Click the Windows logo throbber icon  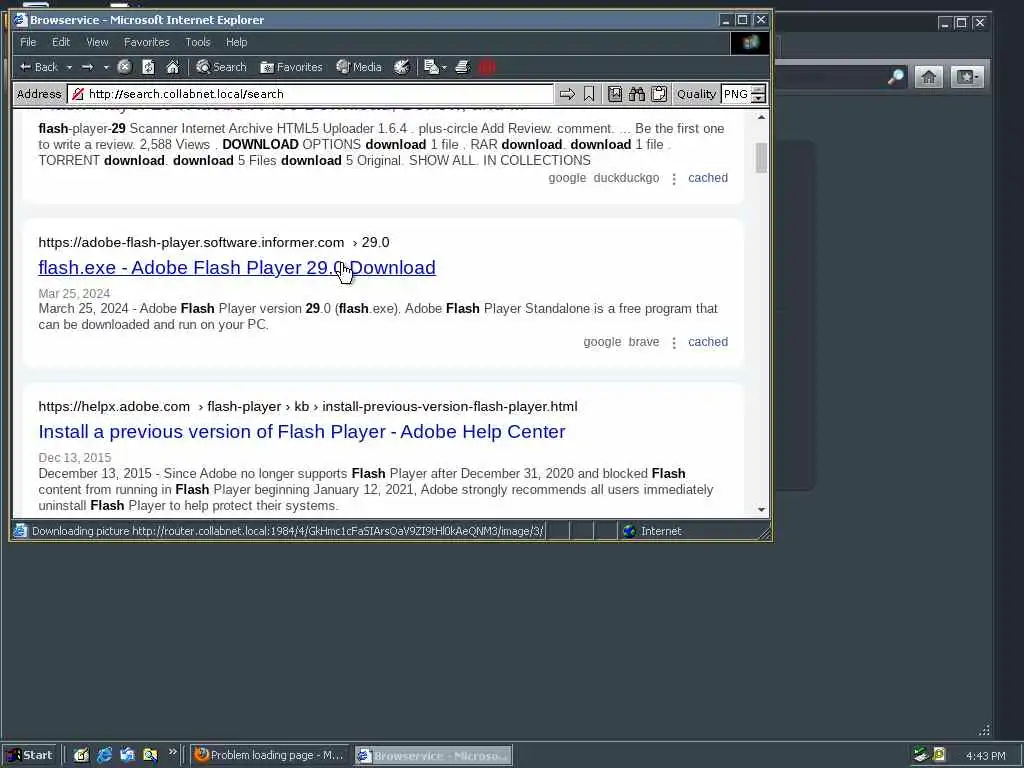point(750,42)
